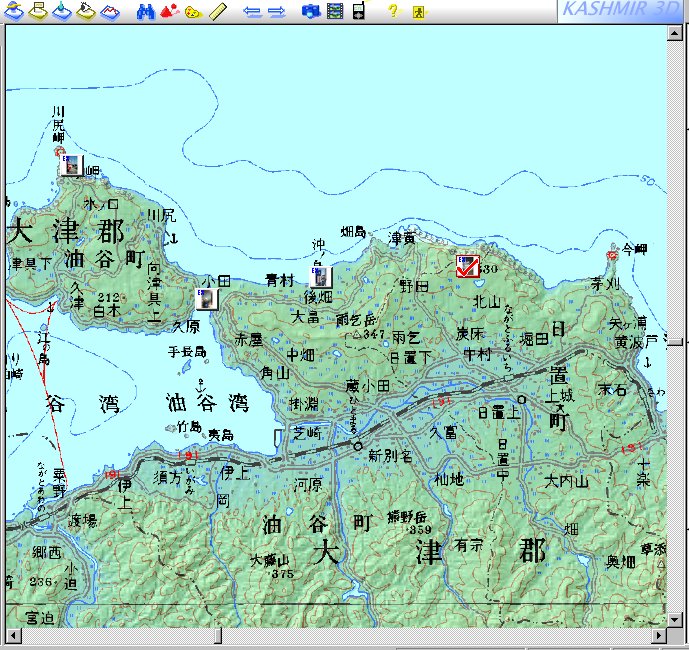689x650 pixels.
Task: Go back with the left arrow icon
Action: tap(252, 12)
